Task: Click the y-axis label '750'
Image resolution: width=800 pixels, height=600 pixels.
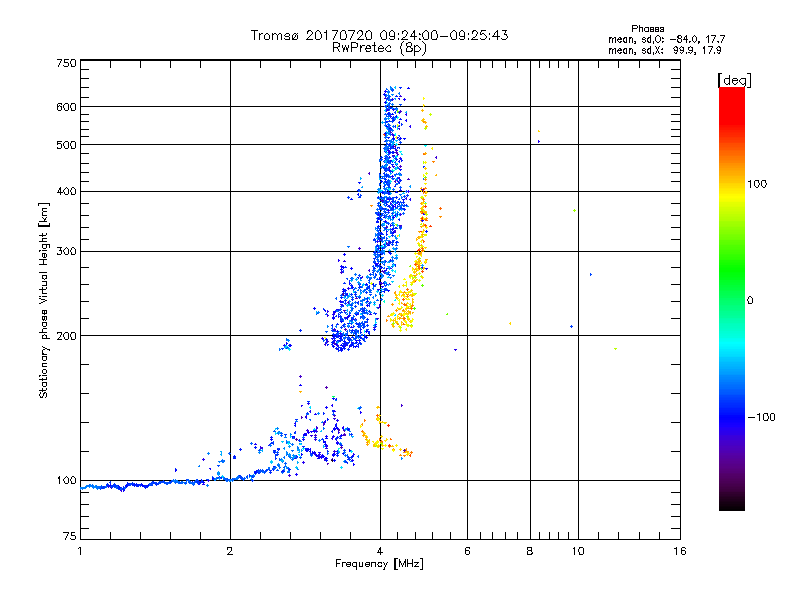Action: pos(66,63)
